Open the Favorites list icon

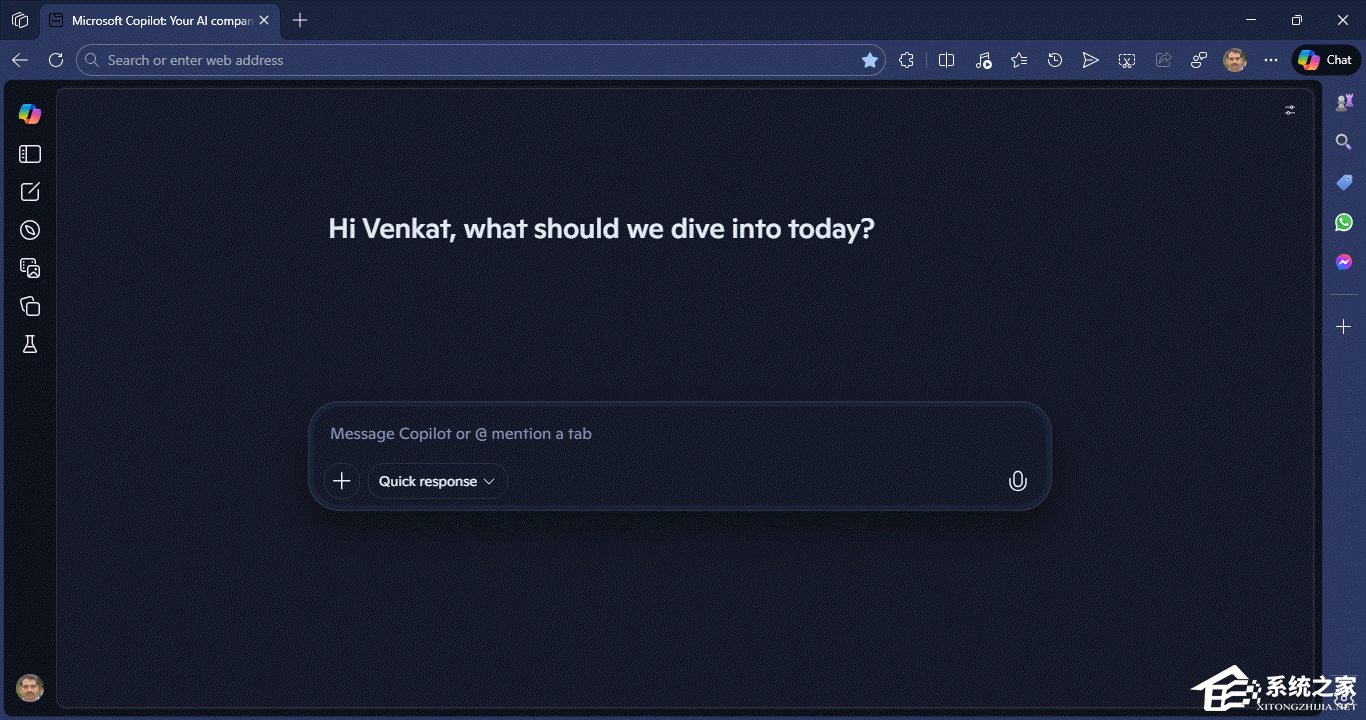pyautogui.click(x=1019, y=60)
